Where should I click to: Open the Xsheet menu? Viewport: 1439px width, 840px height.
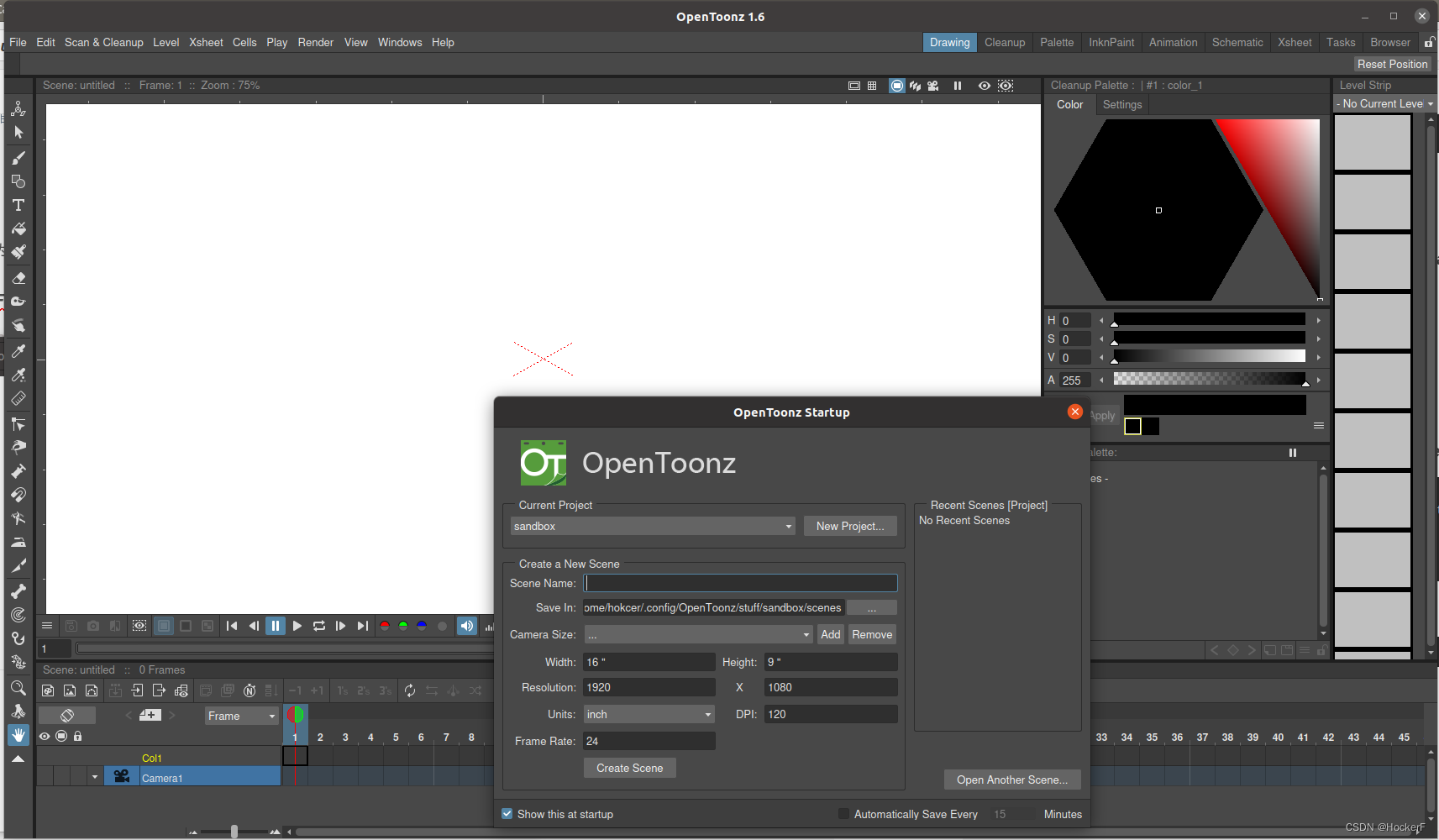206,42
